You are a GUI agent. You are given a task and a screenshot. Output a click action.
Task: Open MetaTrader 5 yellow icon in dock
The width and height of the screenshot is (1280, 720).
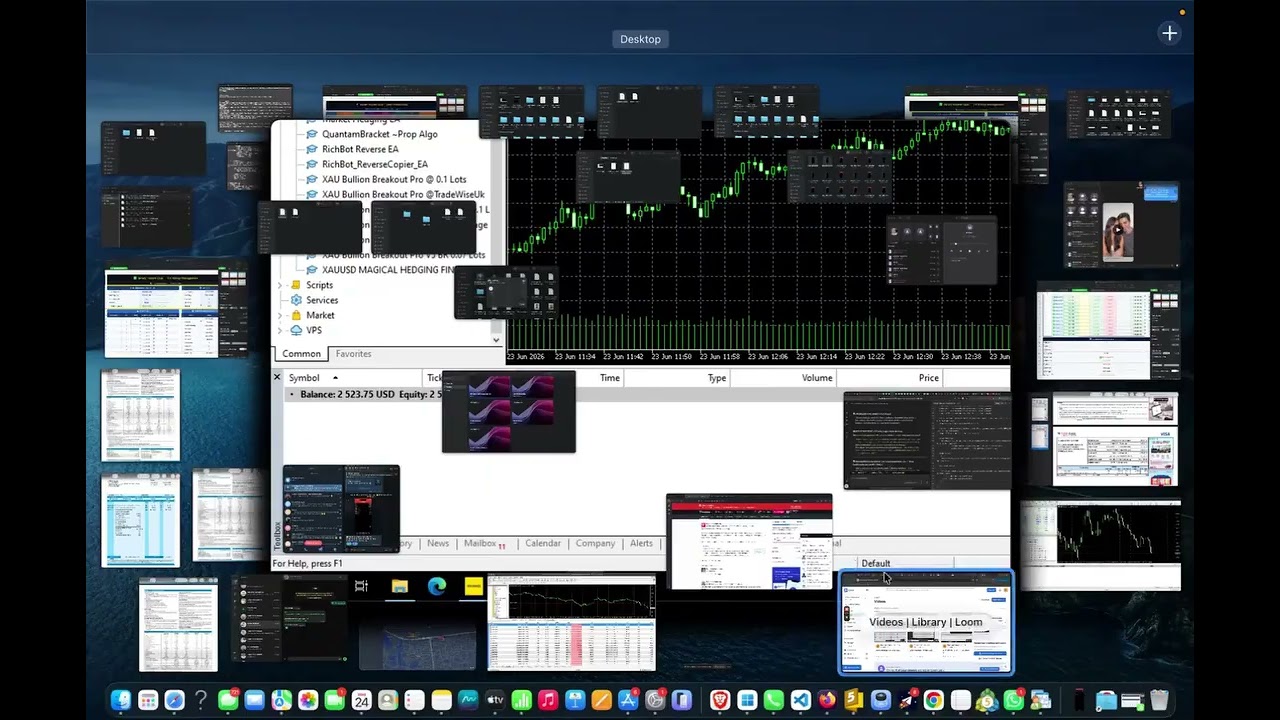tap(853, 701)
